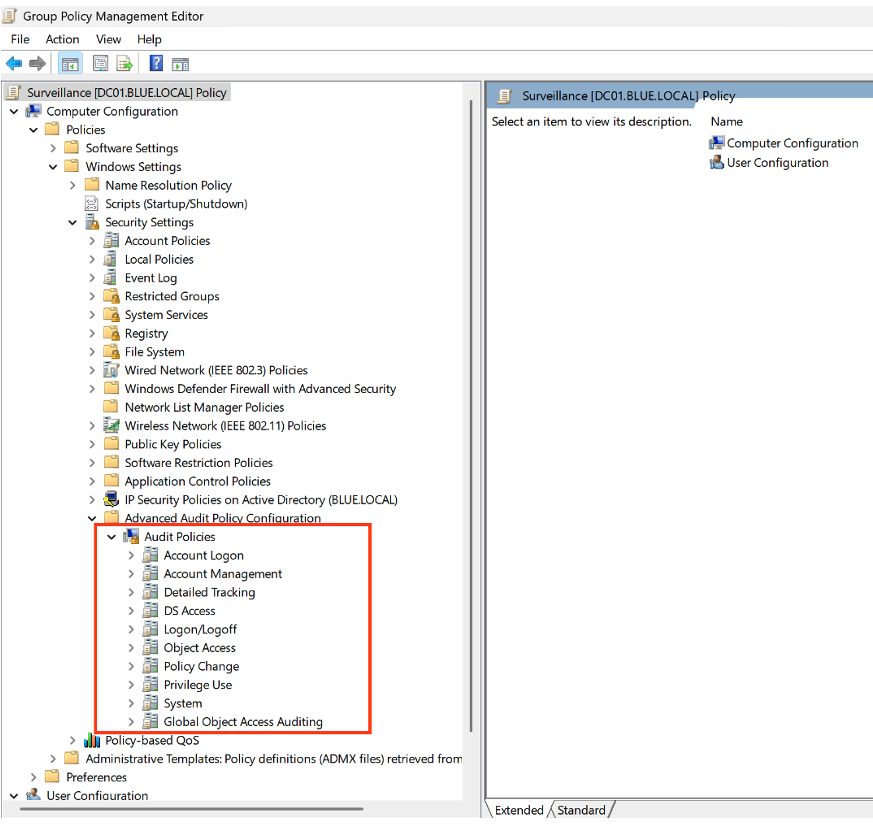Screen dimensions: 873x824
Task: Select Windows Defender Firewall with Advanced Security
Action: pos(260,389)
